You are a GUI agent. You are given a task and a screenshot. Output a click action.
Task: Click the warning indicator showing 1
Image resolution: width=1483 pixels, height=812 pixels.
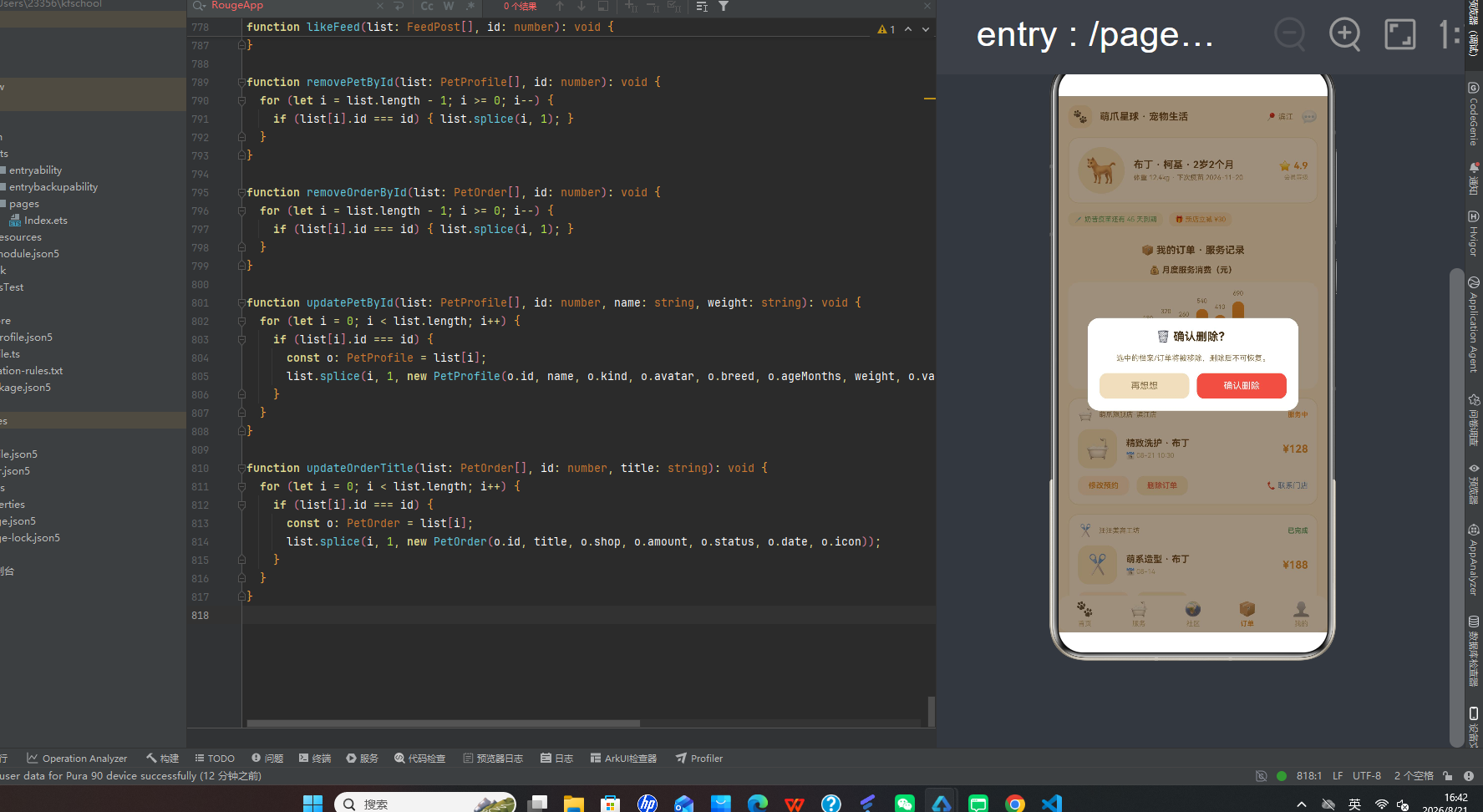click(886, 29)
